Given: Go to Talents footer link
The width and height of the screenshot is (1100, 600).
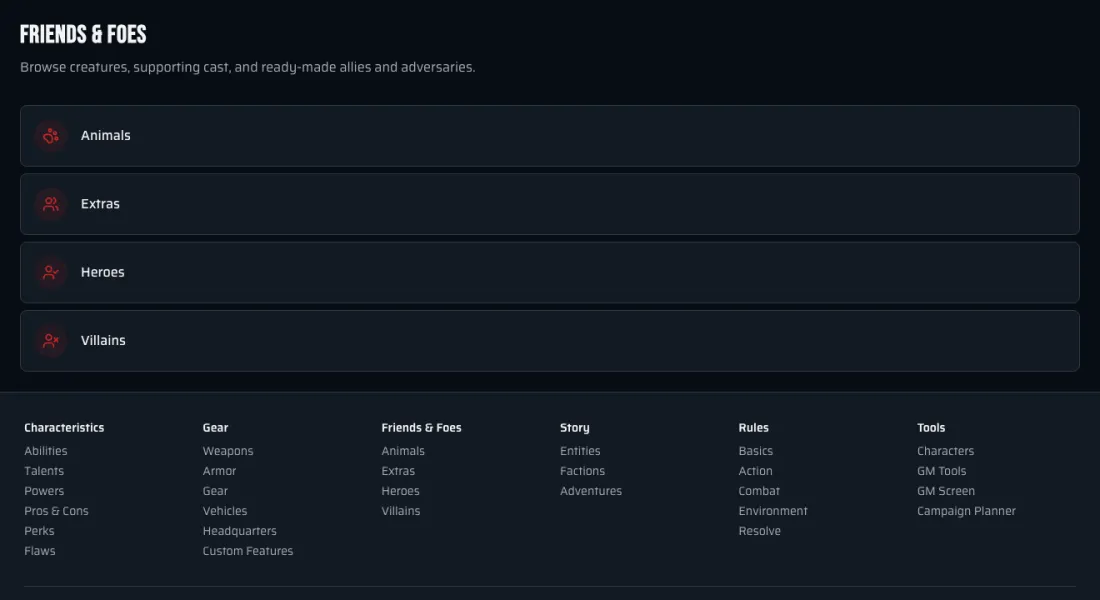Looking at the screenshot, I should [43, 471].
